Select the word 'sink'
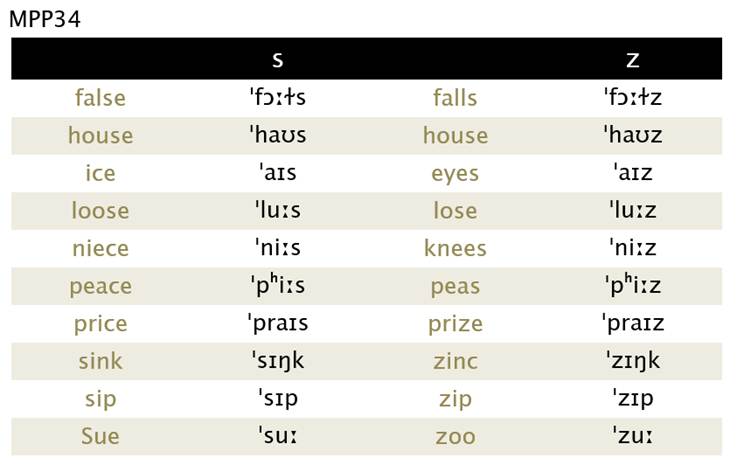 (100, 361)
